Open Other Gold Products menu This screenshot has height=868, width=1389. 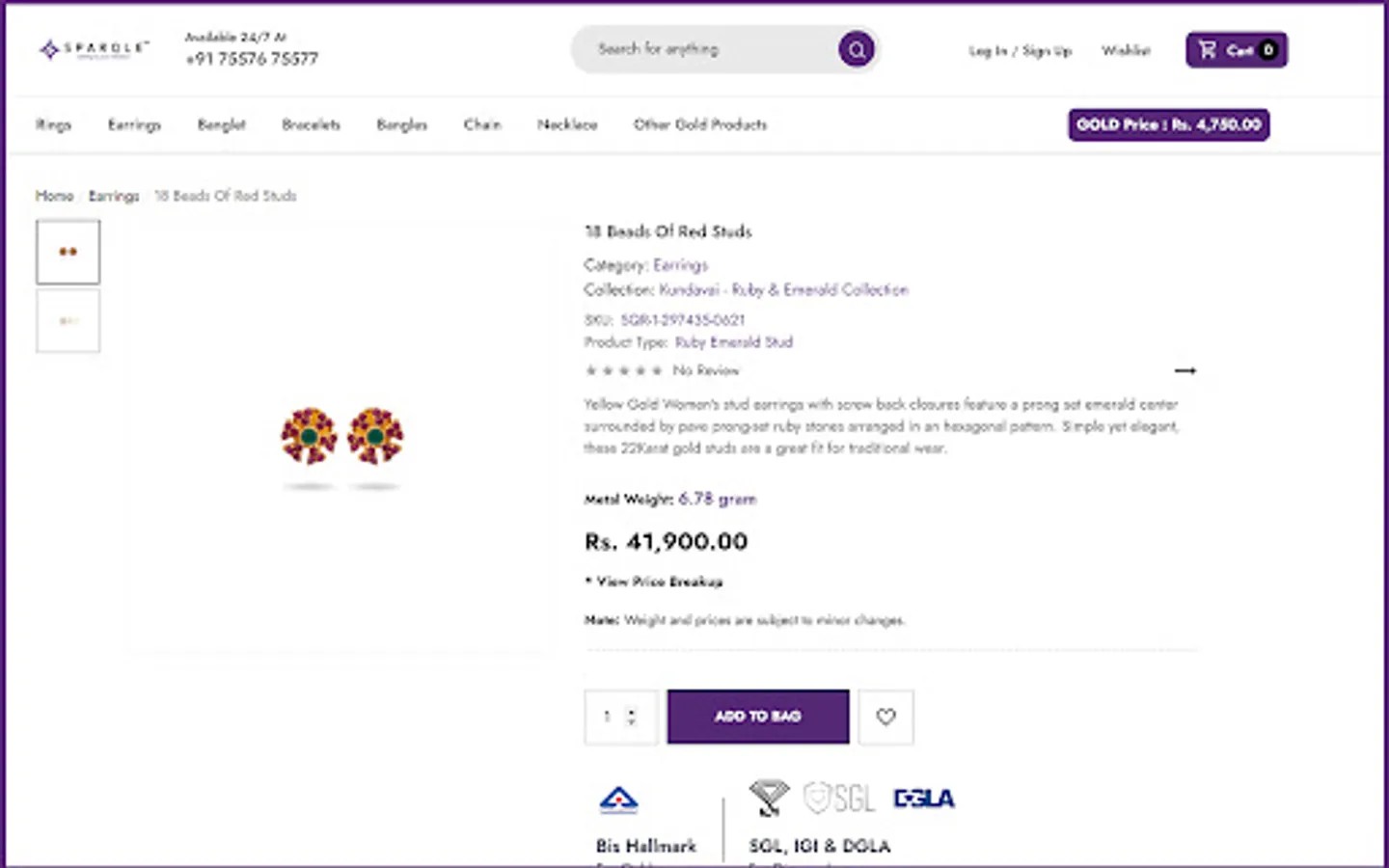coord(699,124)
